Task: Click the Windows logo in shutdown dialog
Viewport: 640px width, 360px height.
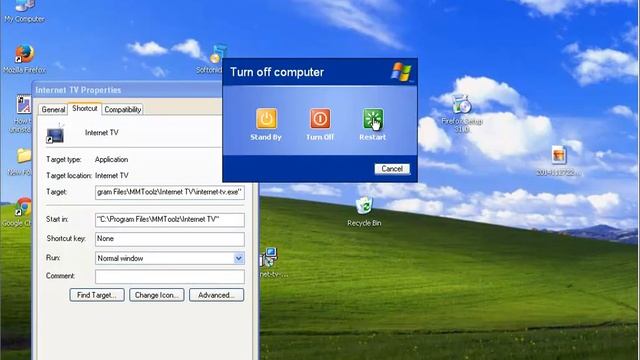Action: (402, 72)
